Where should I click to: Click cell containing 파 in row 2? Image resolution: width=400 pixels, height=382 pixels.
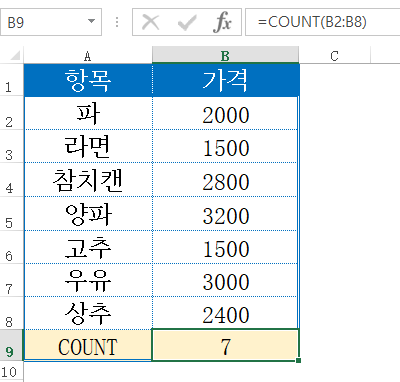click(x=88, y=113)
